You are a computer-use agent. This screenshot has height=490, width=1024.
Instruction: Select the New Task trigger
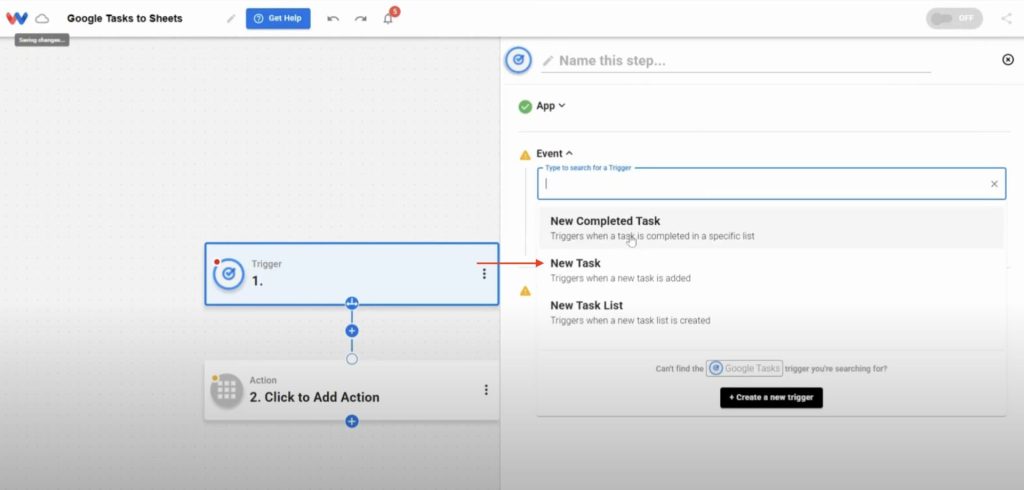pyautogui.click(x=771, y=270)
